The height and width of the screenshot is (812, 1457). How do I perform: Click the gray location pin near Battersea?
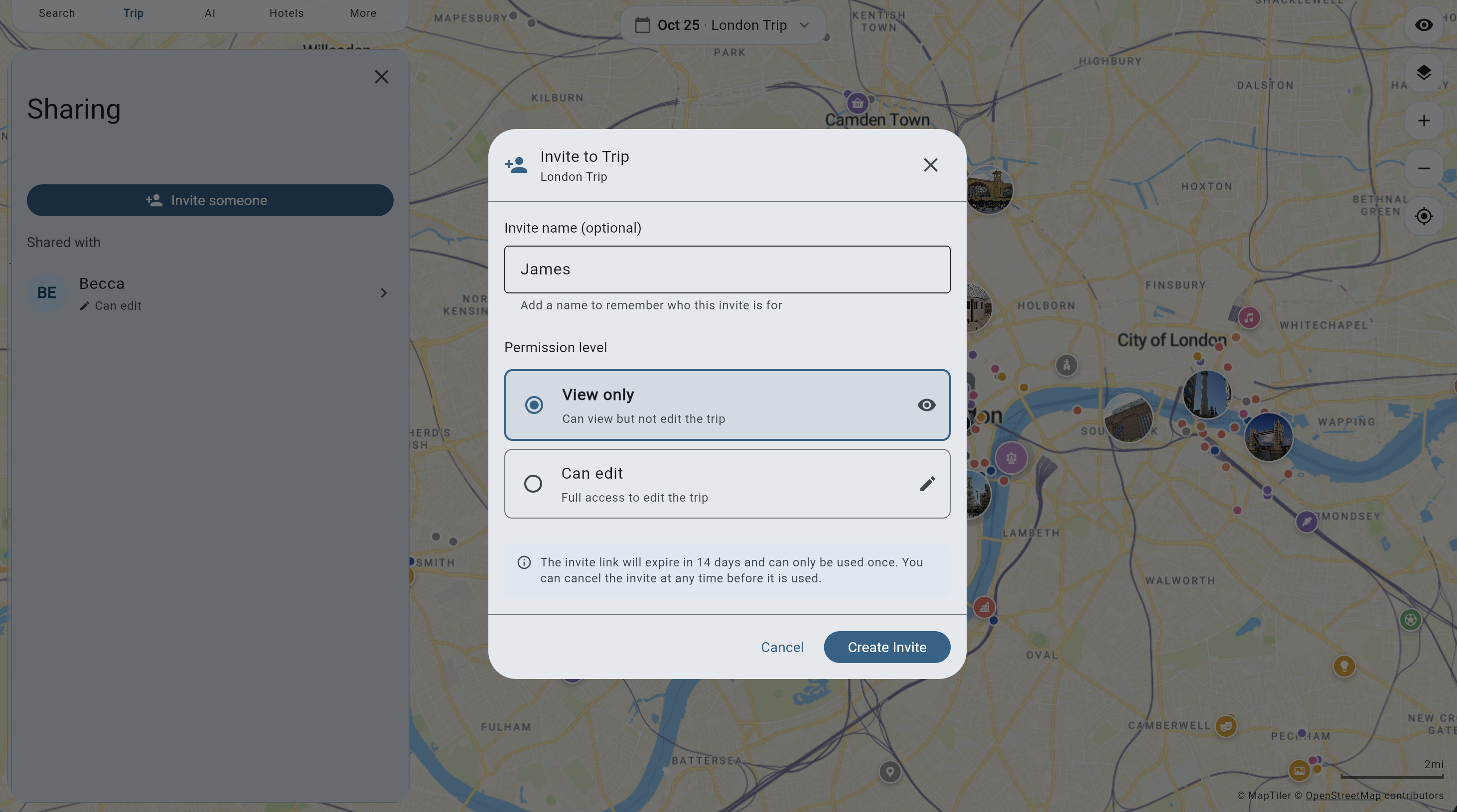point(890,772)
